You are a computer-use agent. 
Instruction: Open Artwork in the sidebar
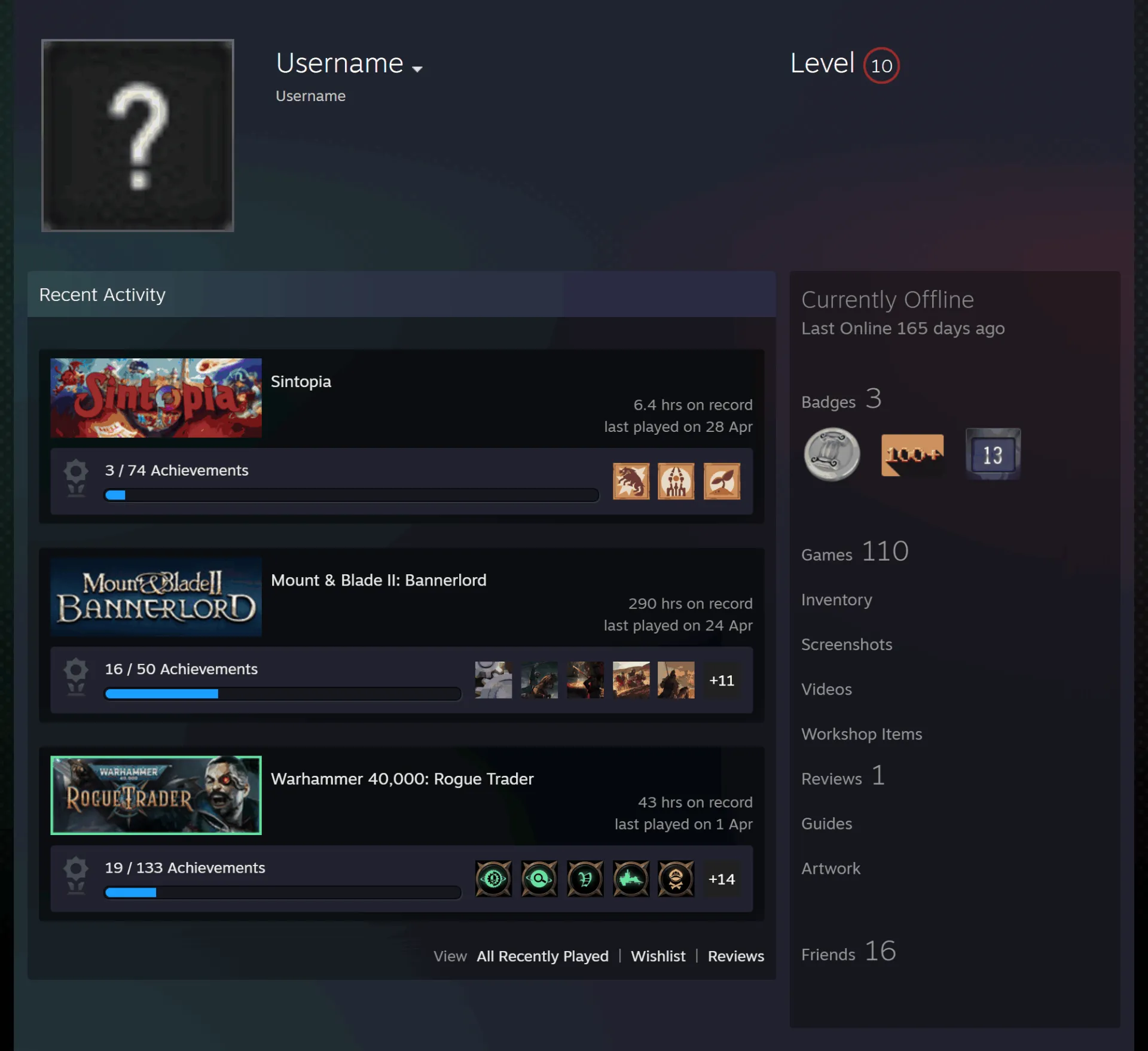(831, 869)
